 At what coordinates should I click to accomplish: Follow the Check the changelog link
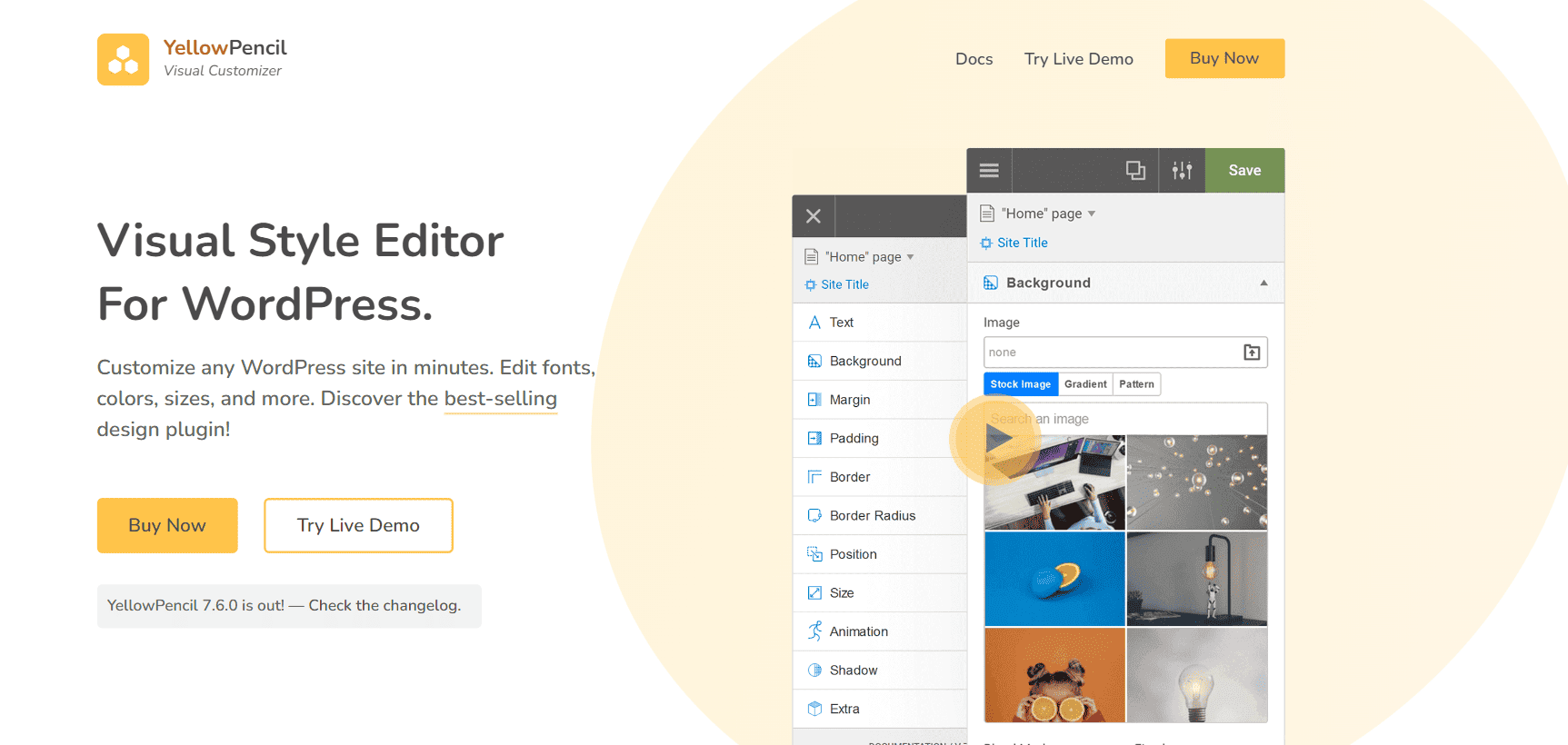click(x=385, y=605)
